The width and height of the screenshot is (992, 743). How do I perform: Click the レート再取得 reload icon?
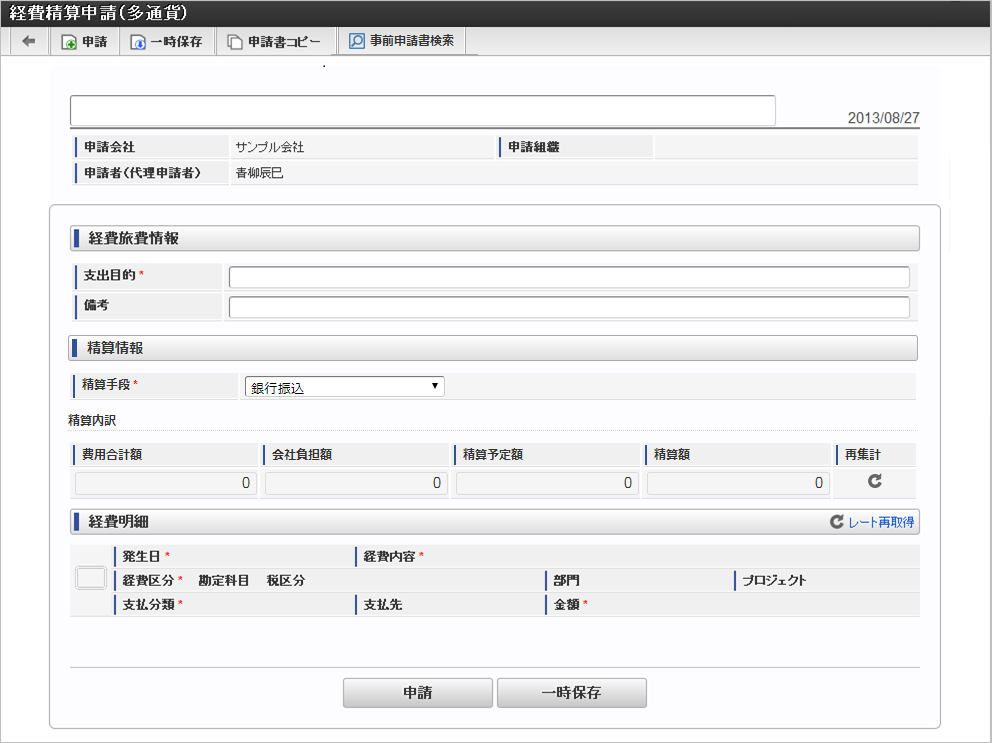(836, 522)
